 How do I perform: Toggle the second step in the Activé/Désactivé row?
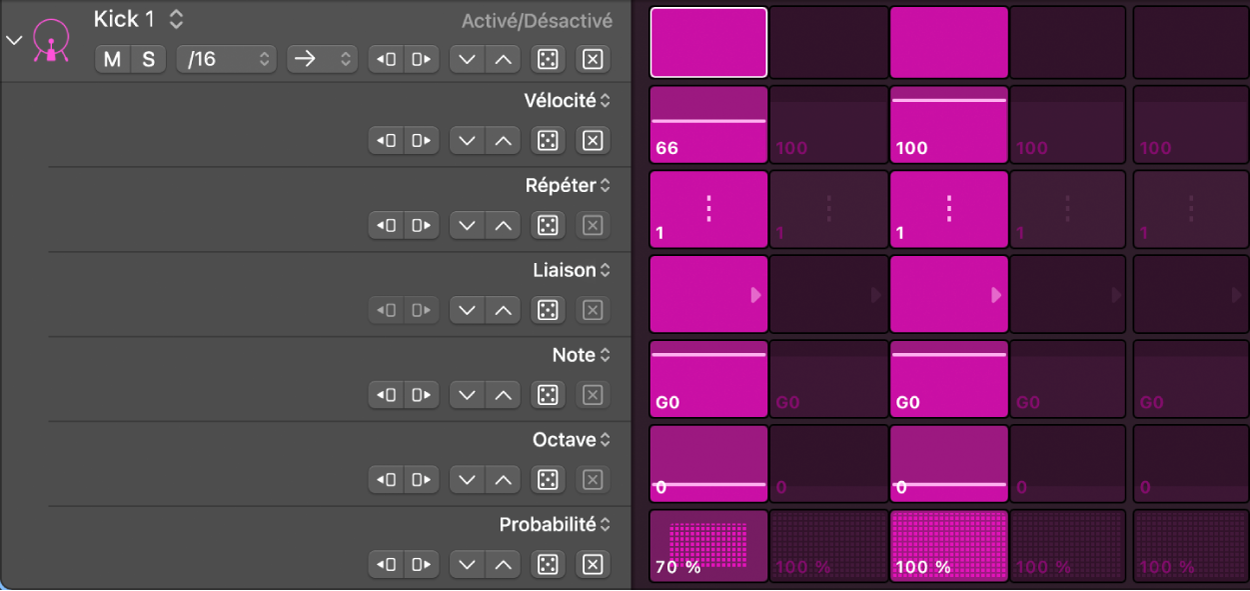828,42
